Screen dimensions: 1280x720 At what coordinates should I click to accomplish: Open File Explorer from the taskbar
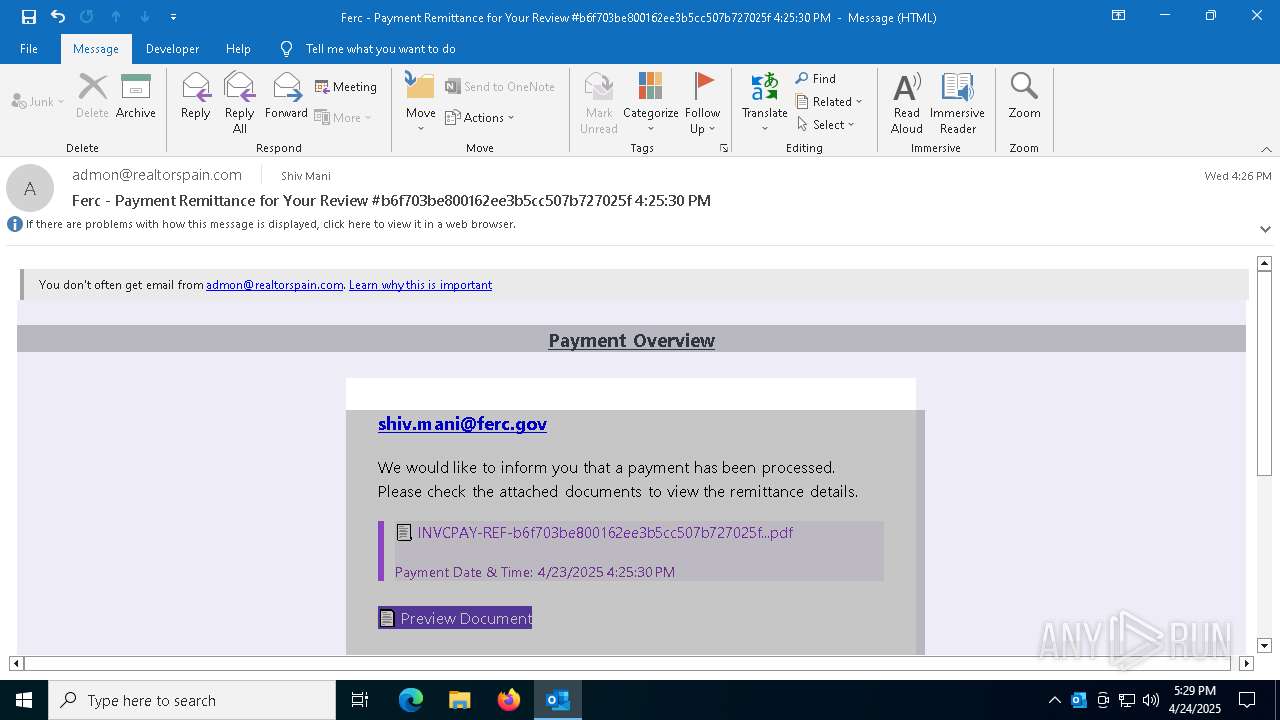tap(460, 700)
